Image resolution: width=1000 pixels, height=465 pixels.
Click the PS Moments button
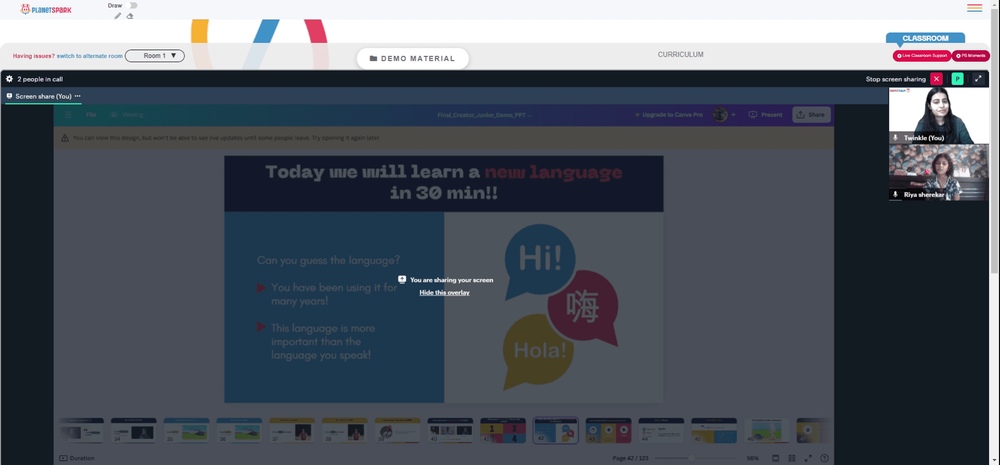pos(971,56)
